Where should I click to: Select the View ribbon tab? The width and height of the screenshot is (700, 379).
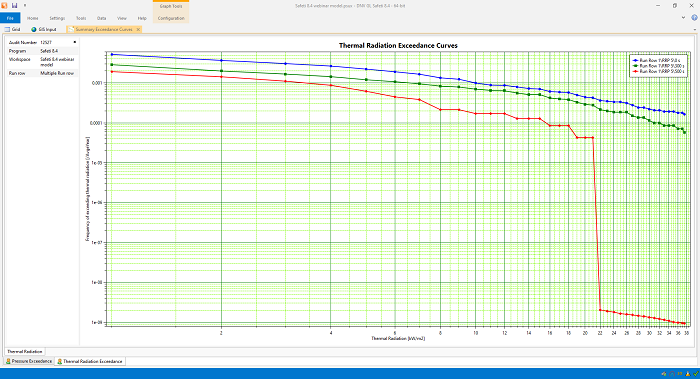pos(121,18)
